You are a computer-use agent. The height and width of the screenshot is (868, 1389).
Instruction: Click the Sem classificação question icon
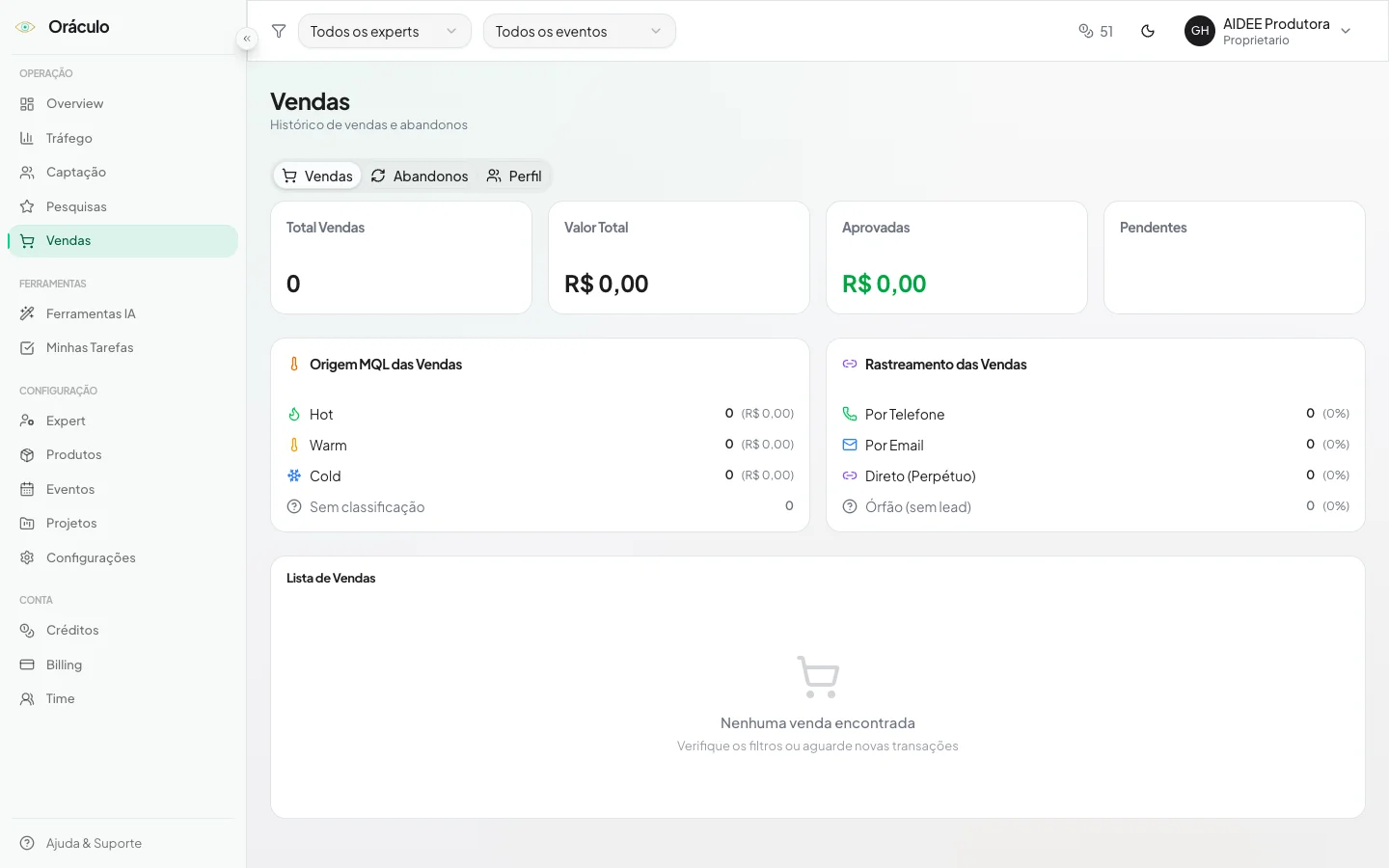(294, 506)
